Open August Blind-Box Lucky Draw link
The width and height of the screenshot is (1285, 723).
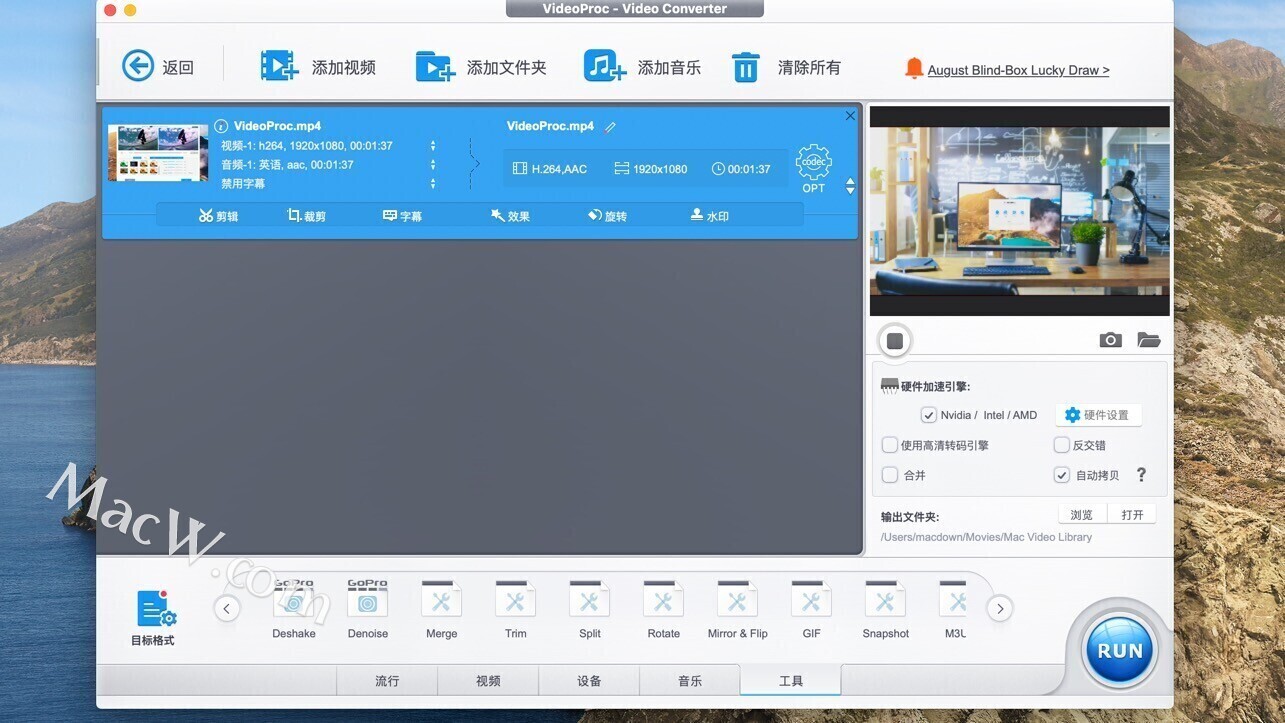click(x=1018, y=70)
